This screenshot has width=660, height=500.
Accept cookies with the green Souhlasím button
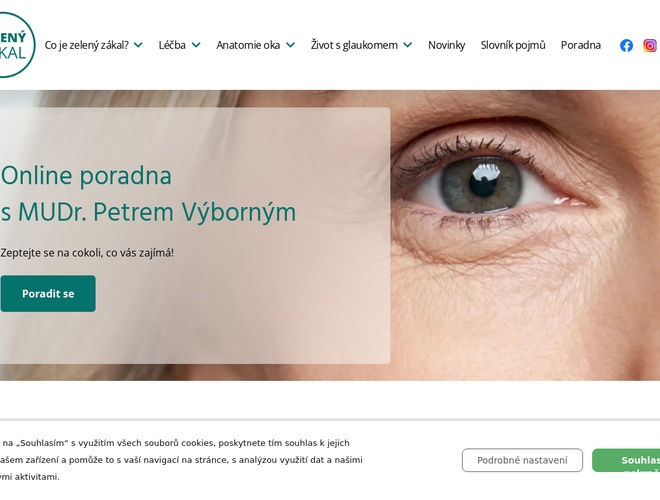pyautogui.click(x=626, y=460)
